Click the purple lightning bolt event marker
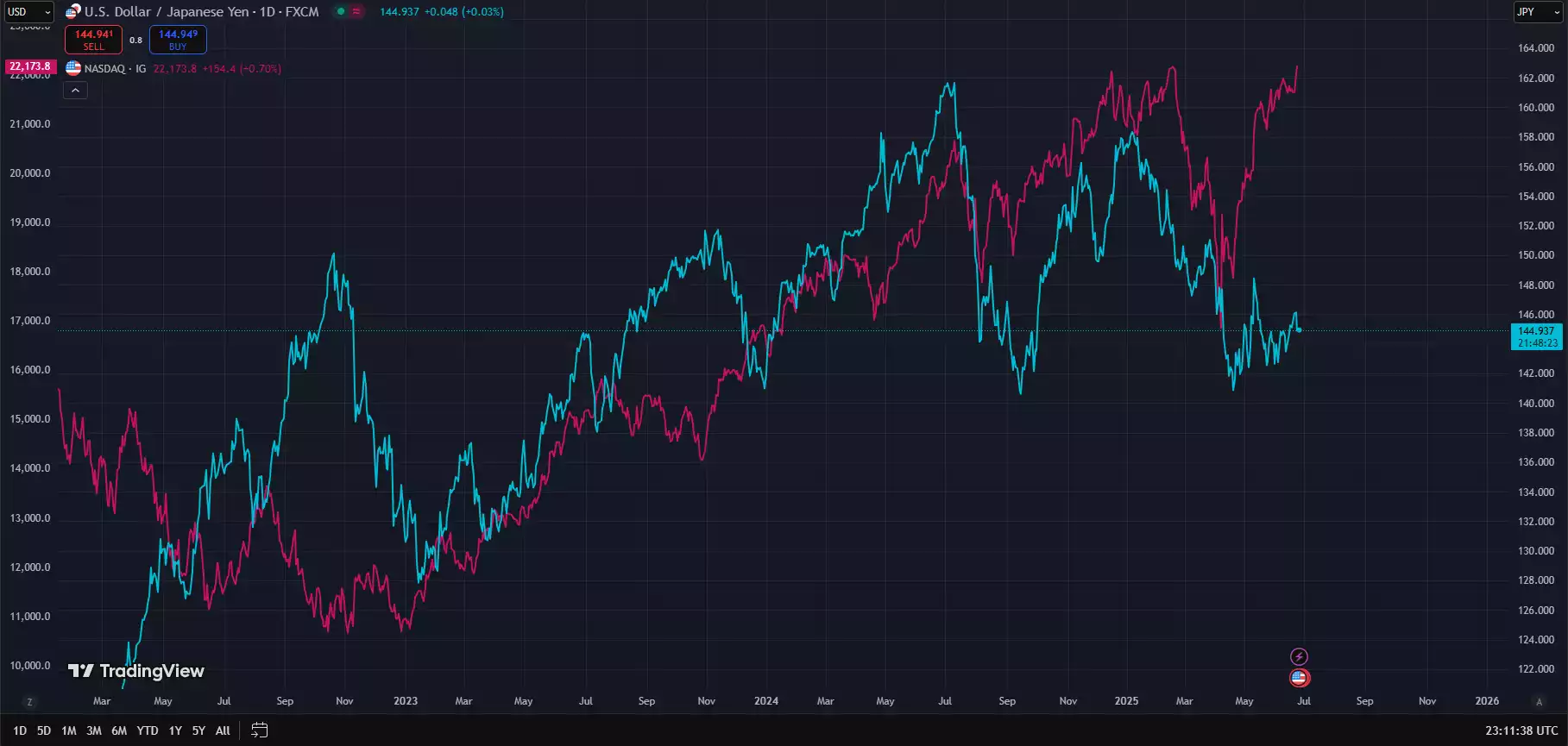 [1299, 657]
